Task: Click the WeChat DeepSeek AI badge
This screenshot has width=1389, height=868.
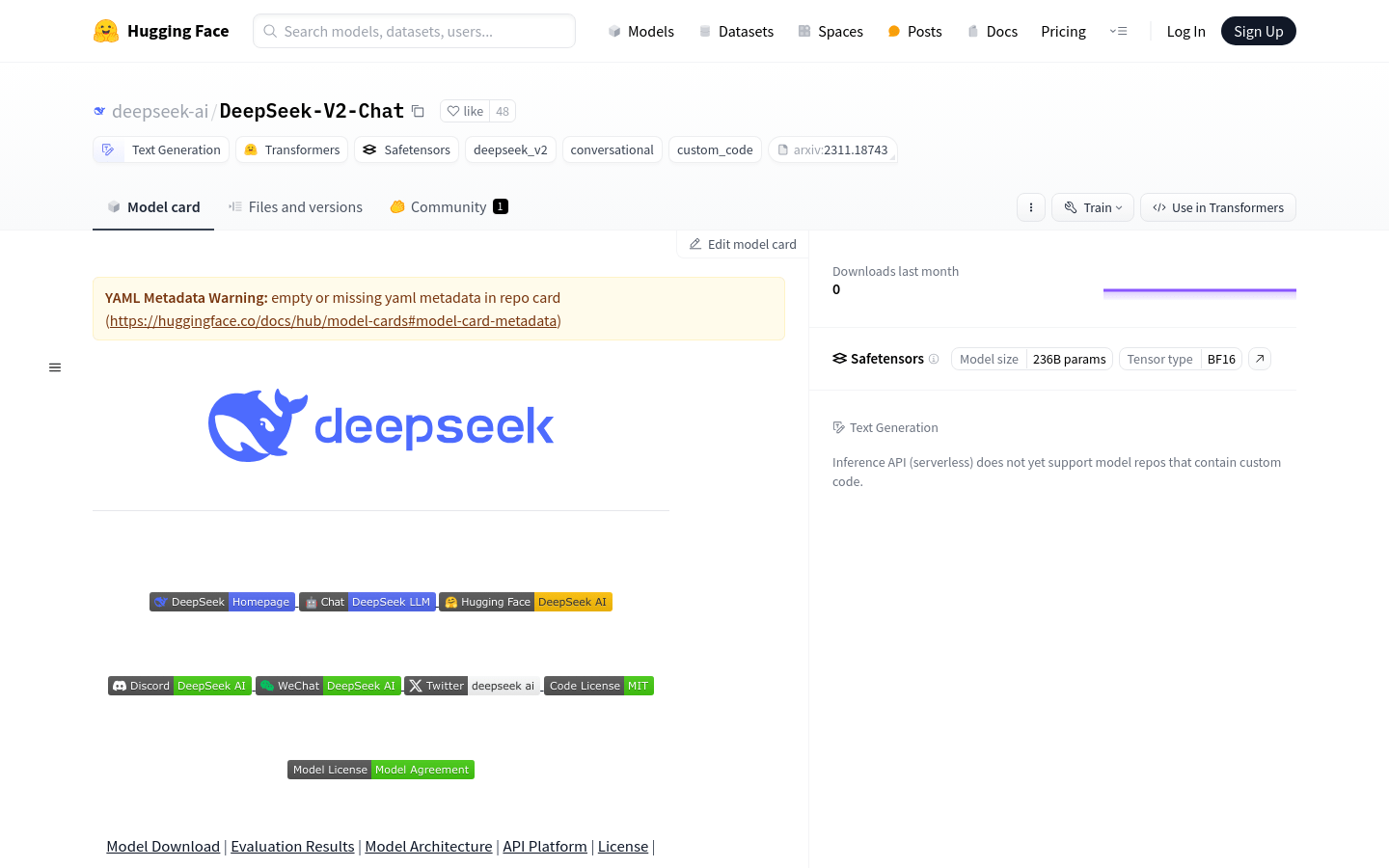Action: 328,686
